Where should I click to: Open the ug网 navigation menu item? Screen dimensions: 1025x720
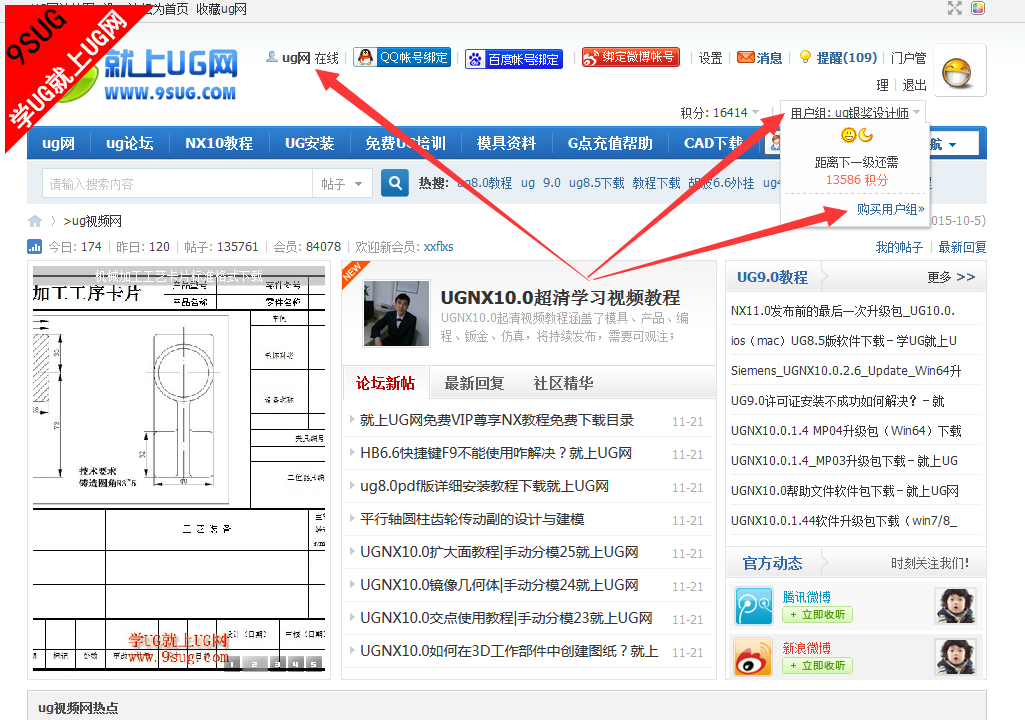tap(58, 143)
